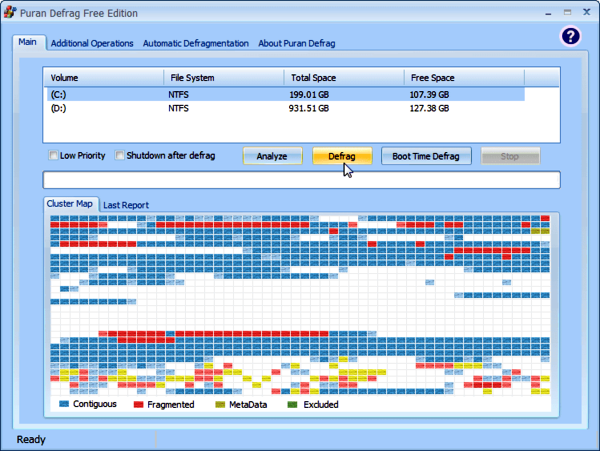Click the Puran Defrag app icon
The width and height of the screenshot is (600, 451).
click(10, 12)
